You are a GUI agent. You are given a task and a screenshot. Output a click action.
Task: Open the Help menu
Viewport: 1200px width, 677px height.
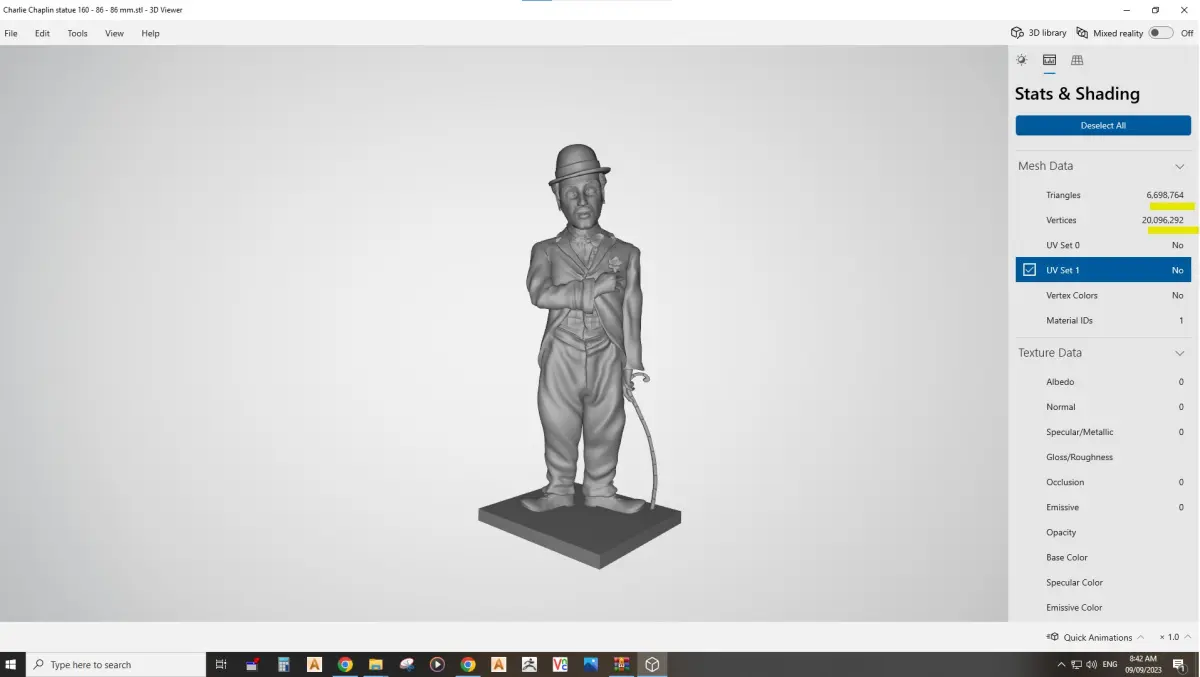(x=150, y=33)
